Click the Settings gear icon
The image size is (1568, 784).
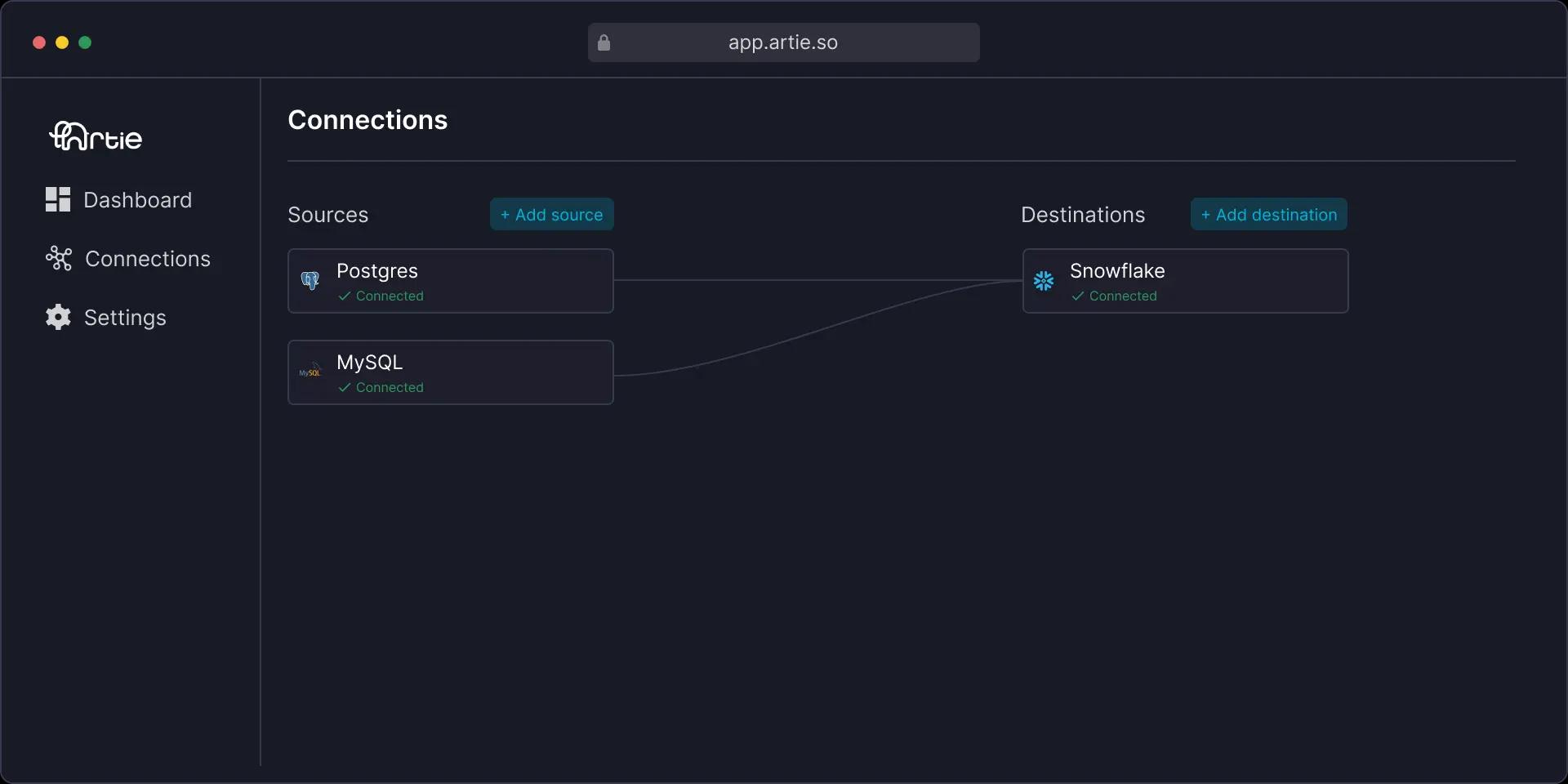[x=58, y=317]
